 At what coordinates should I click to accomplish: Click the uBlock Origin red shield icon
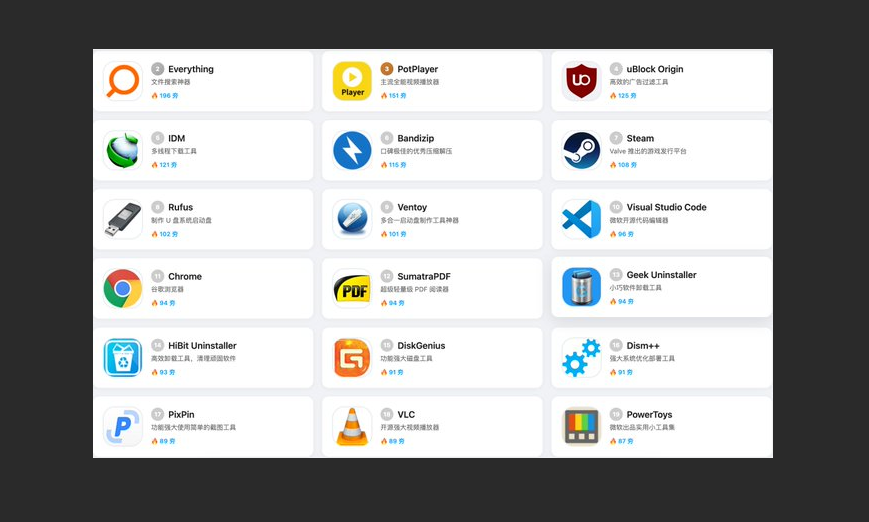581,81
